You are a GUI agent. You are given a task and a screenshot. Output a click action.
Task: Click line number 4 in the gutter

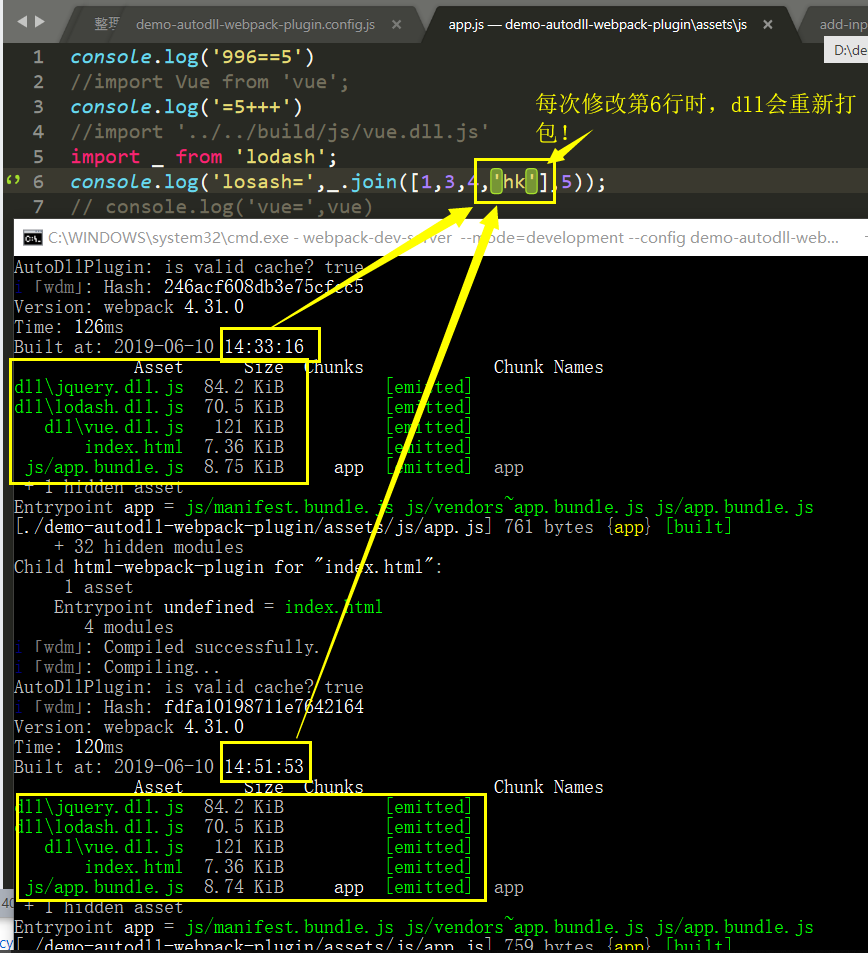click(38, 132)
